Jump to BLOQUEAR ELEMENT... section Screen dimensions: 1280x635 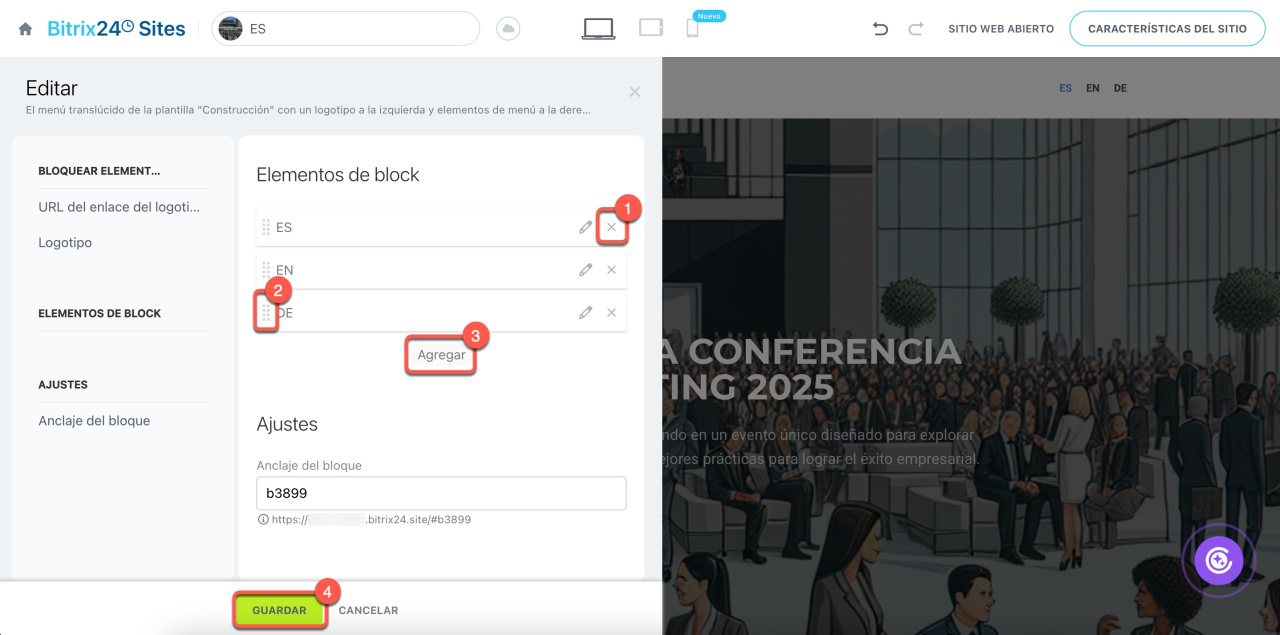point(99,171)
